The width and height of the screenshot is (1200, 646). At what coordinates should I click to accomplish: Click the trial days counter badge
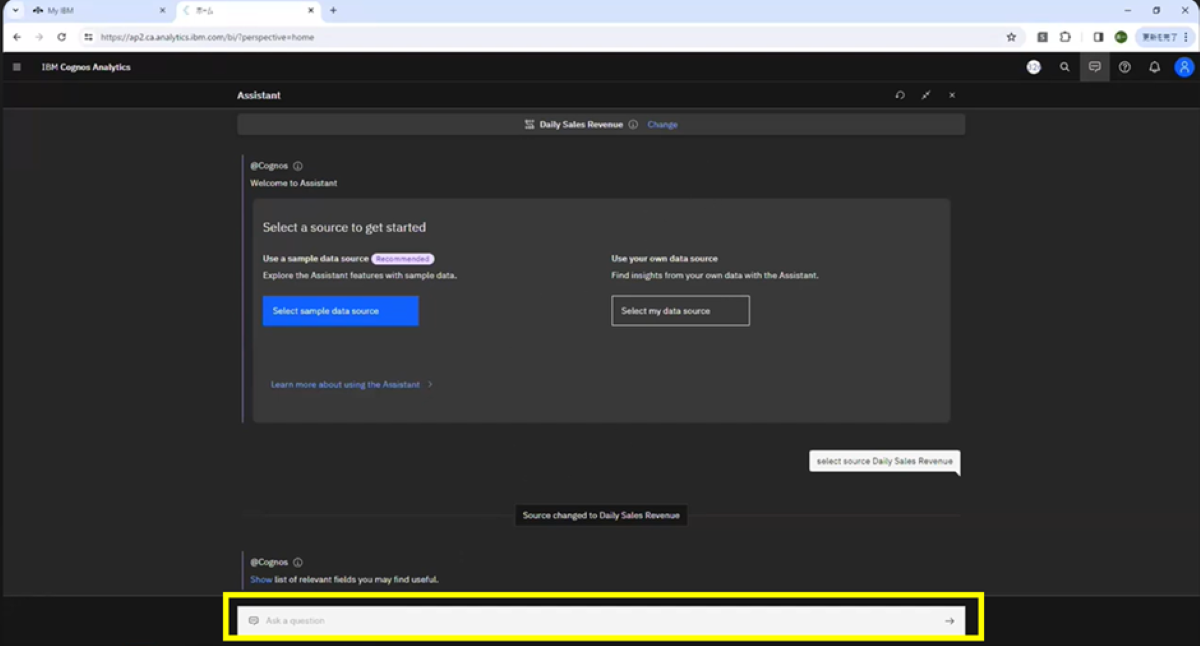point(1034,67)
